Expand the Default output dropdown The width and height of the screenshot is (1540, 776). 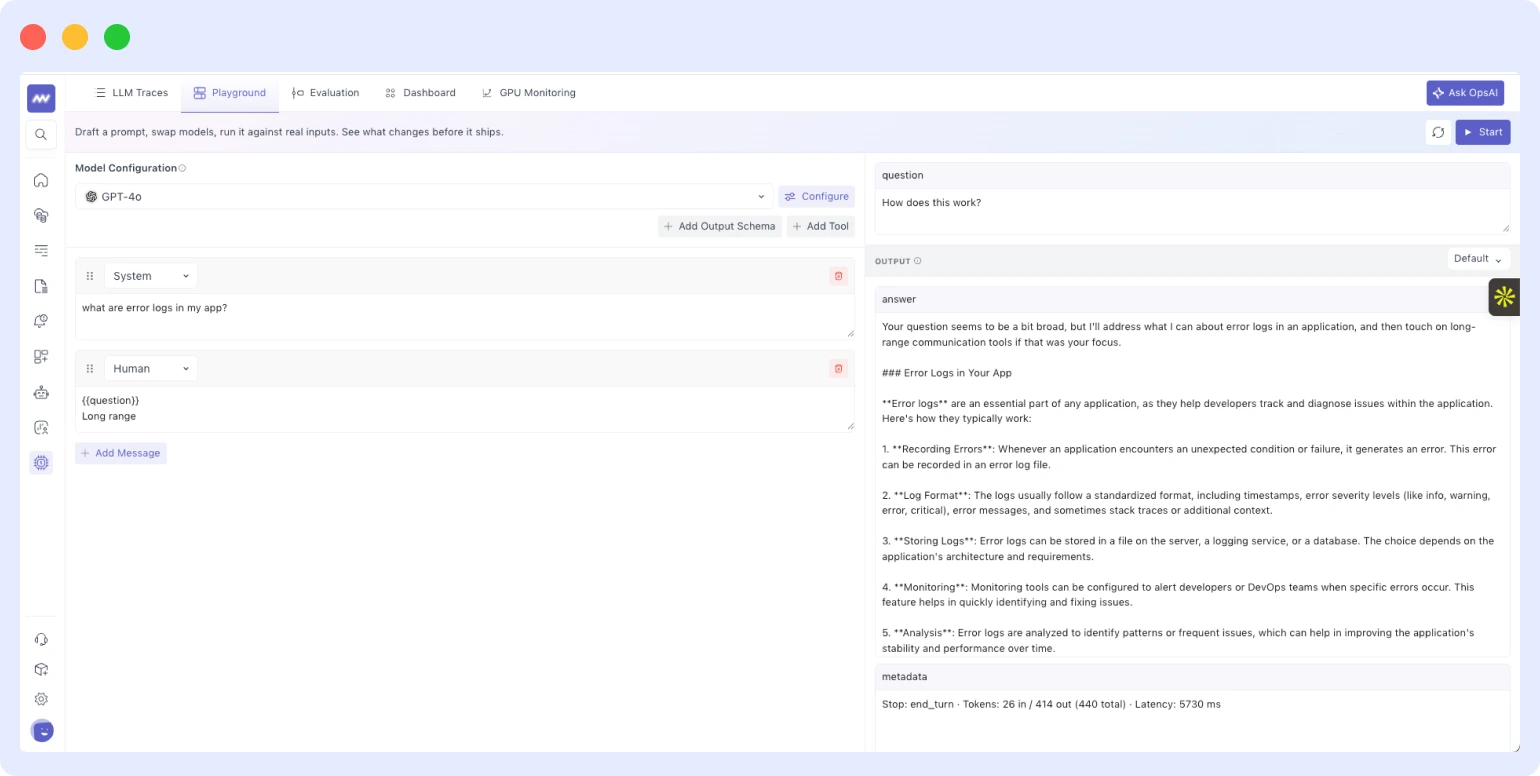coord(1478,259)
